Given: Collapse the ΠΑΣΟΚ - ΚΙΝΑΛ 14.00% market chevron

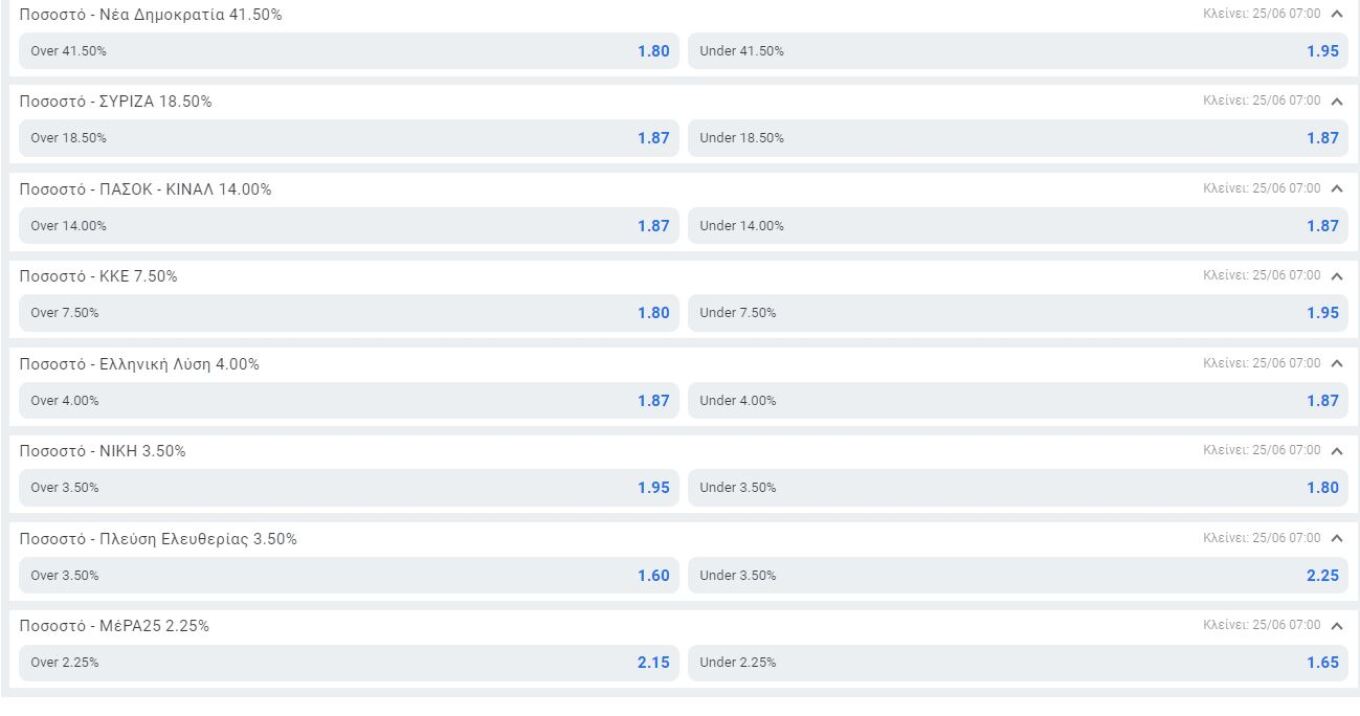Looking at the screenshot, I should click(1337, 188).
